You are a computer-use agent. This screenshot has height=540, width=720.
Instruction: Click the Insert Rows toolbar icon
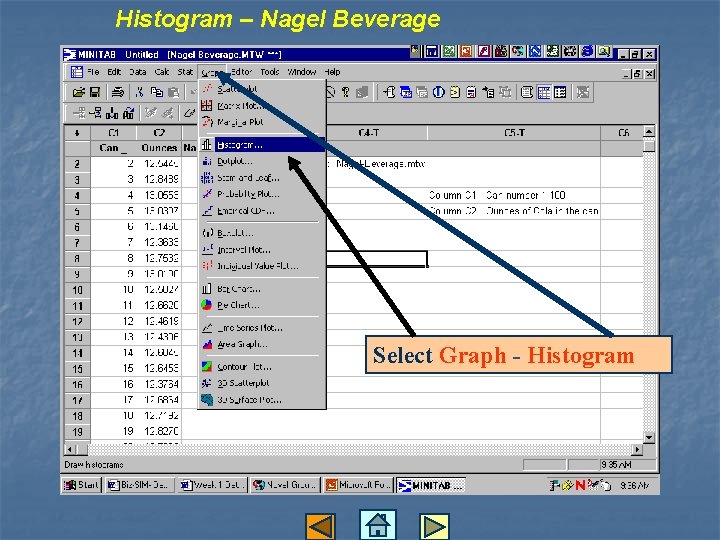[96, 113]
